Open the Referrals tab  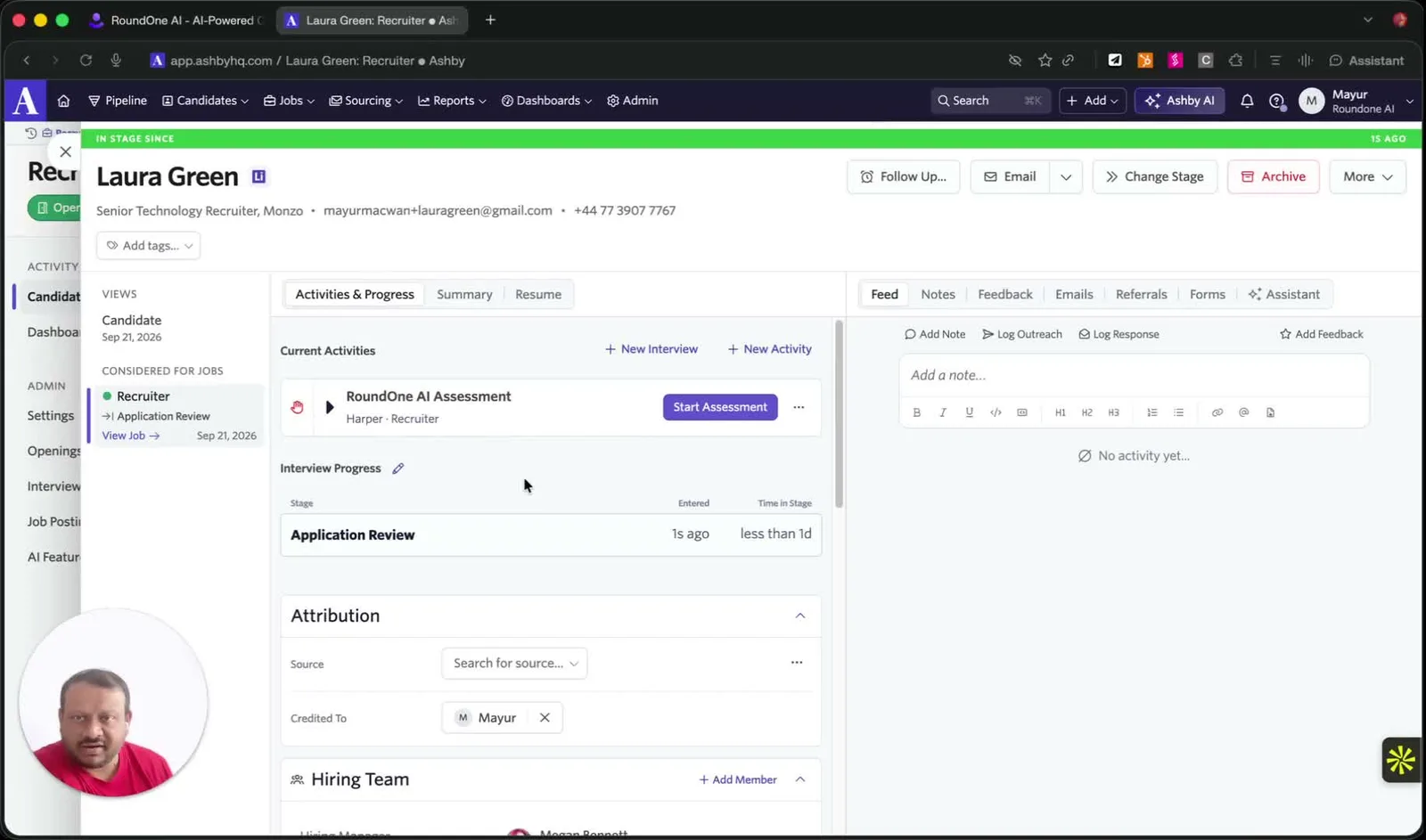1141,295
